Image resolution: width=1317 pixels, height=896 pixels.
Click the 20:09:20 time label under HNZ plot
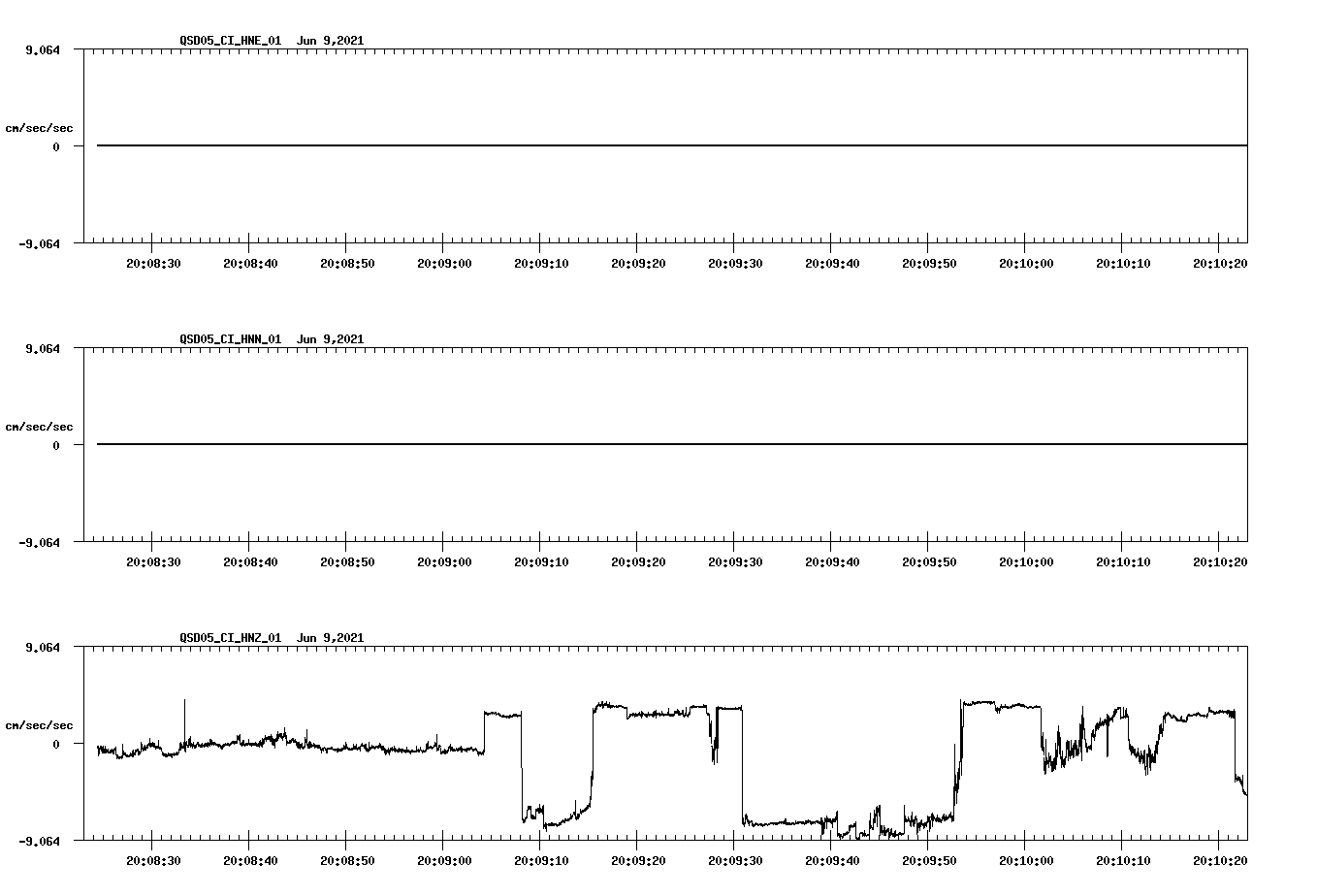pos(638,861)
